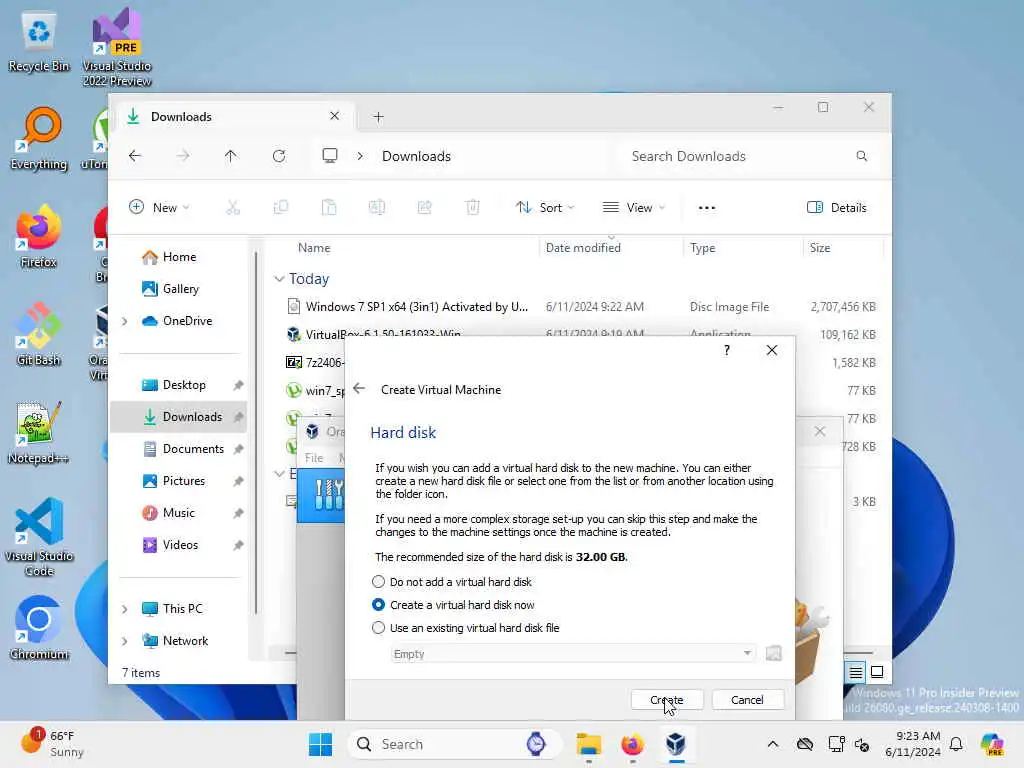
Task: Open File Explorer from taskbar
Action: (x=588, y=744)
